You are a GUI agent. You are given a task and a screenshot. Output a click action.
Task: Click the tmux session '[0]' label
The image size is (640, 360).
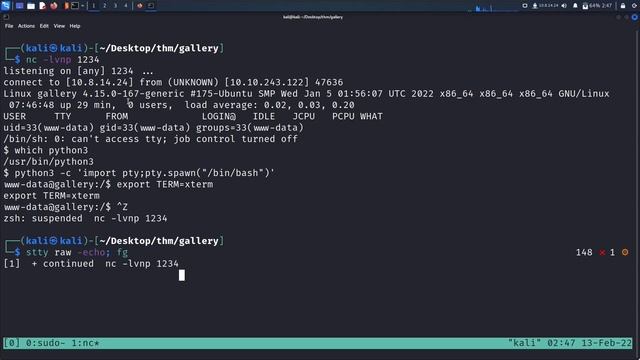[x=11, y=343]
